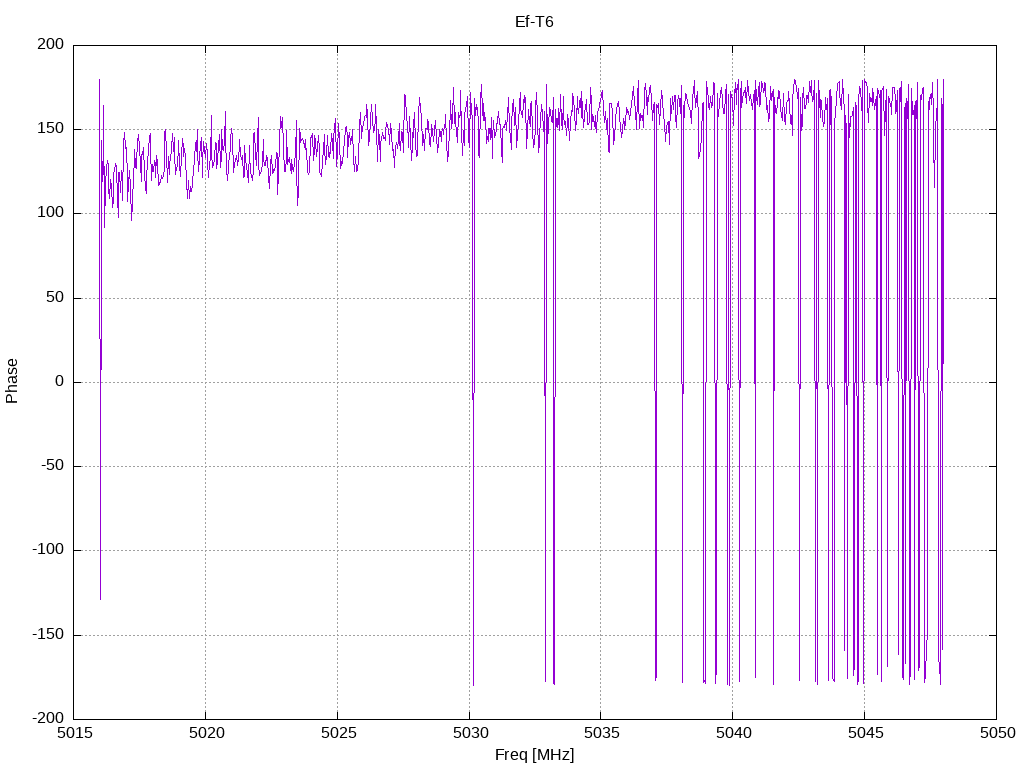Image resolution: width=1024 pixels, height=768 pixels.
Task: Click the plot title Ef-T6
Action: (534, 22)
